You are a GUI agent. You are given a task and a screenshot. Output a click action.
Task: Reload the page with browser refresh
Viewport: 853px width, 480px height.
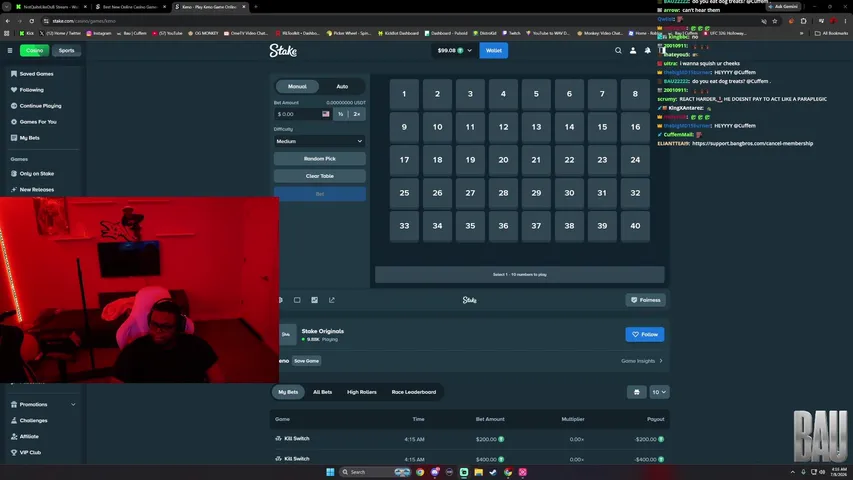tap(32, 21)
